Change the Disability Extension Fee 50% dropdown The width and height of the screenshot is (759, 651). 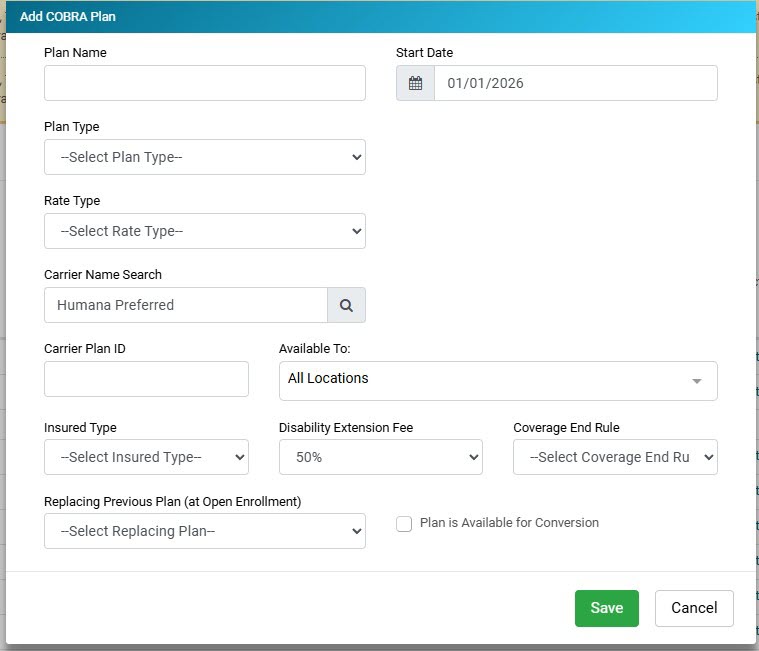380,457
